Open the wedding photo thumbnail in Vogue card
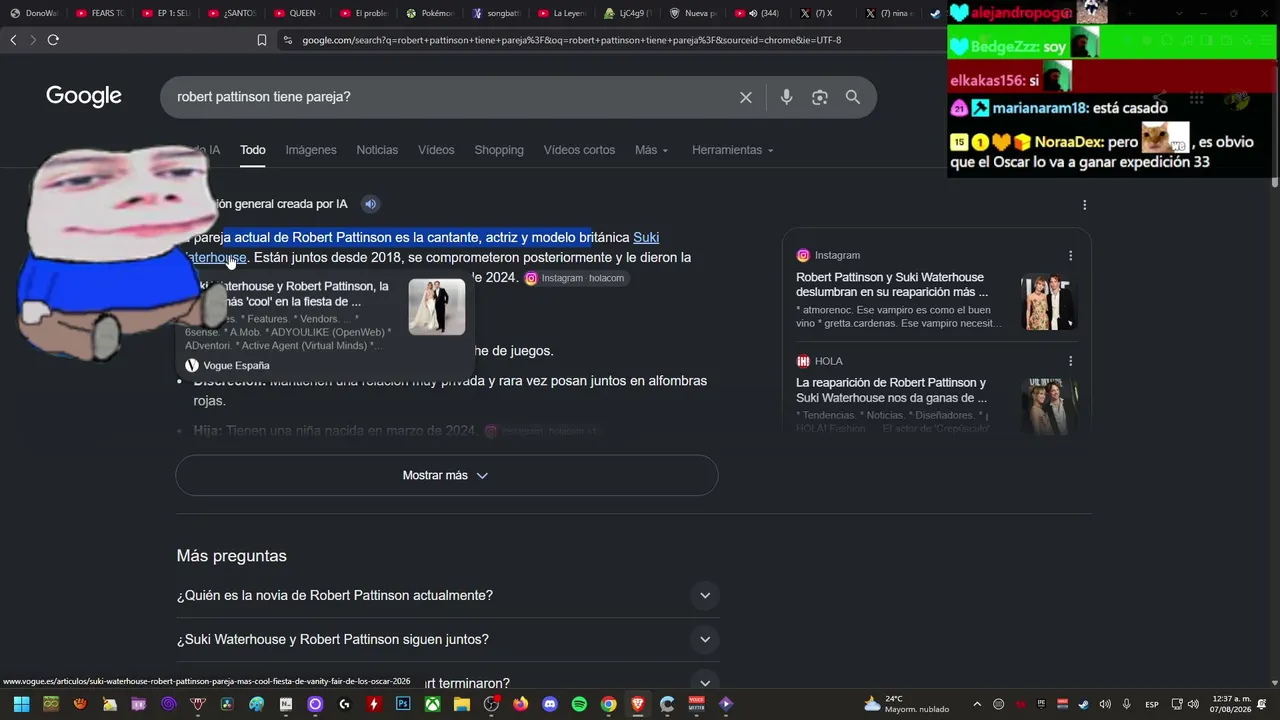This screenshot has height=720, width=1280. pyautogui.click(x=437, y=307)
